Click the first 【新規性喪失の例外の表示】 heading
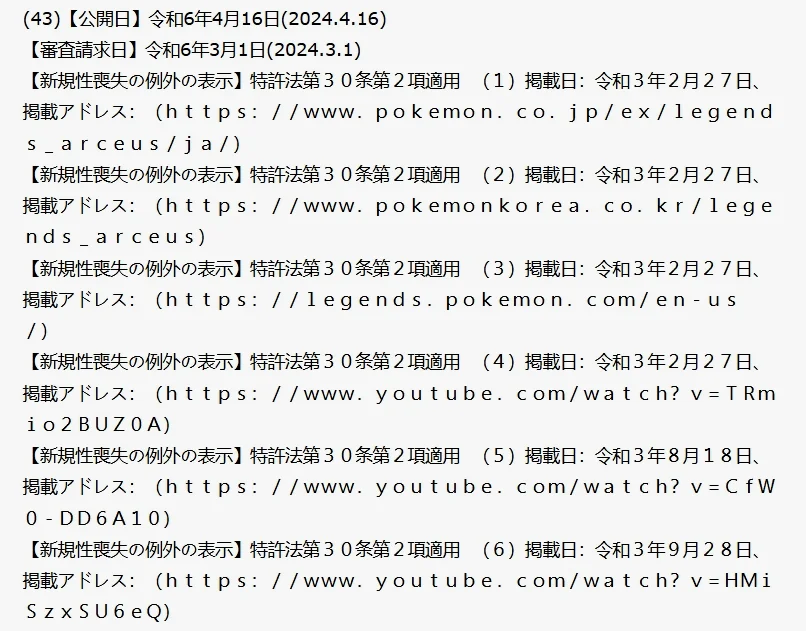 135,81
